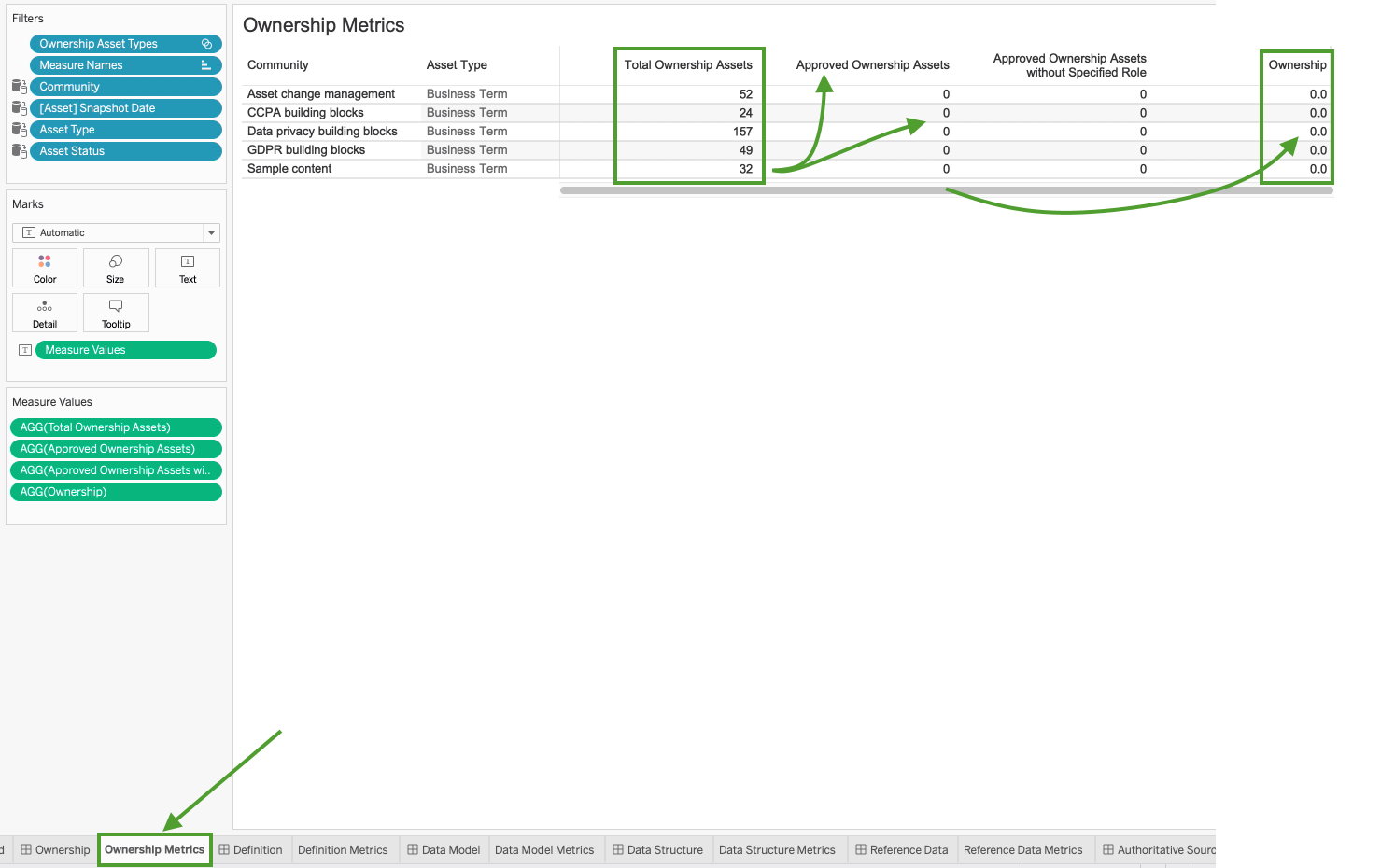Open the Size marks card
1395x868 pixels.
[116, 268]
